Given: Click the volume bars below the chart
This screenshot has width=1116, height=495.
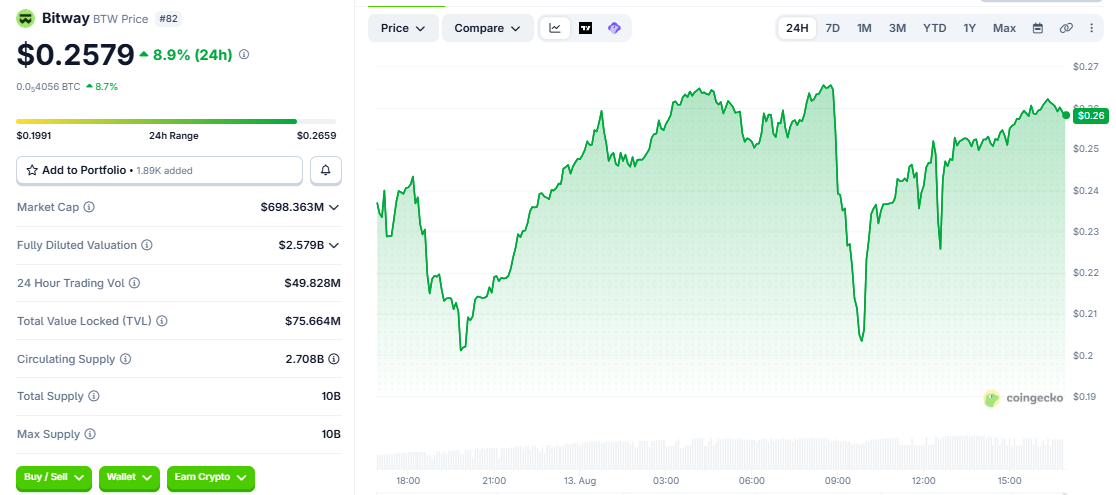Looking at the screenshot, I should (x=720, y=453).
